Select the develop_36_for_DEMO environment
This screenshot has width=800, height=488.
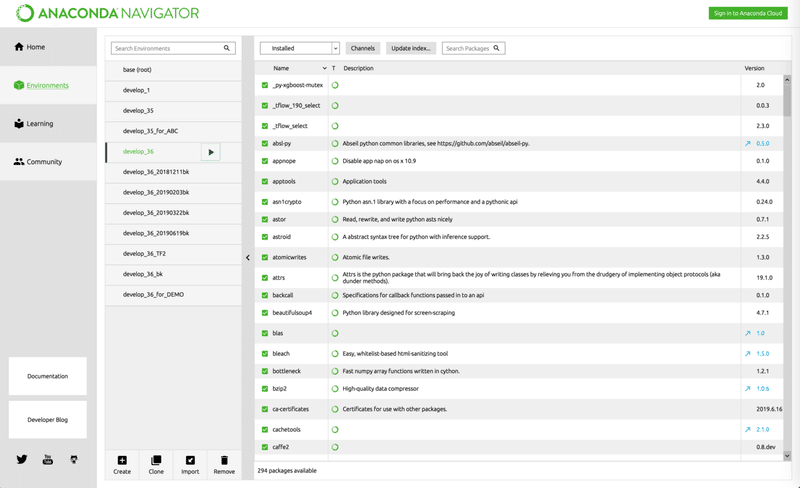173,295
